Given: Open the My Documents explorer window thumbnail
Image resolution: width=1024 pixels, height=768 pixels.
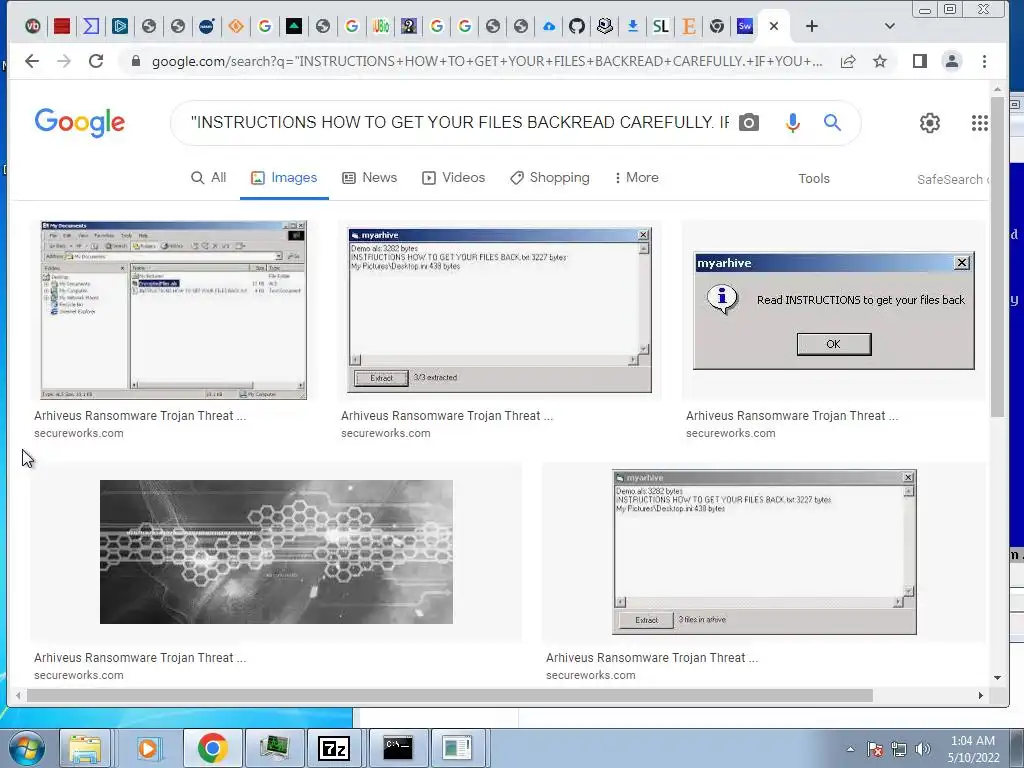Looking at the screenshot, I should pos(173,310).
